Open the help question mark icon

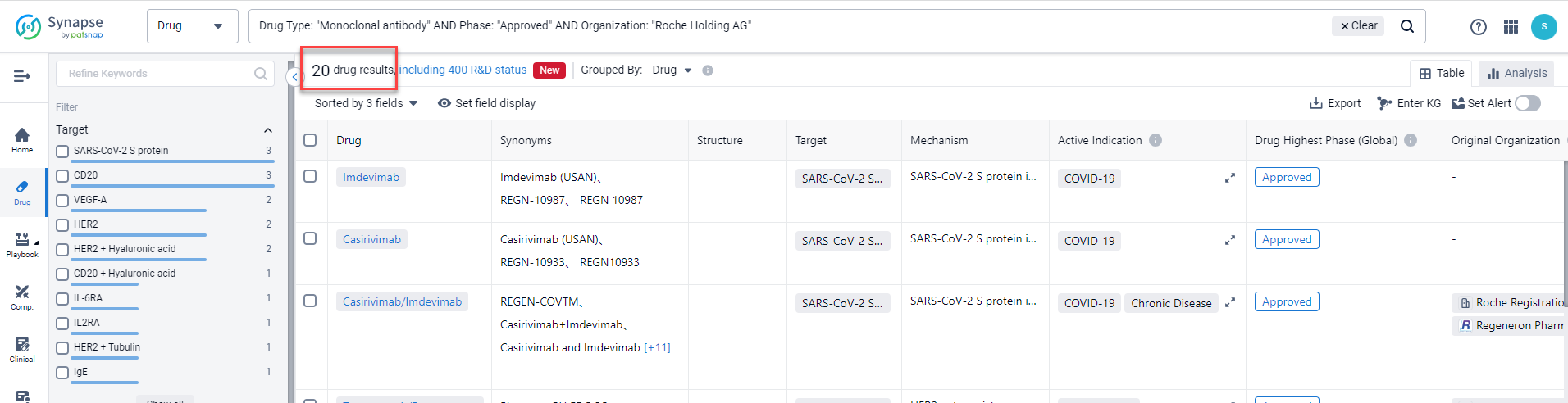(x=1478, y=27)
